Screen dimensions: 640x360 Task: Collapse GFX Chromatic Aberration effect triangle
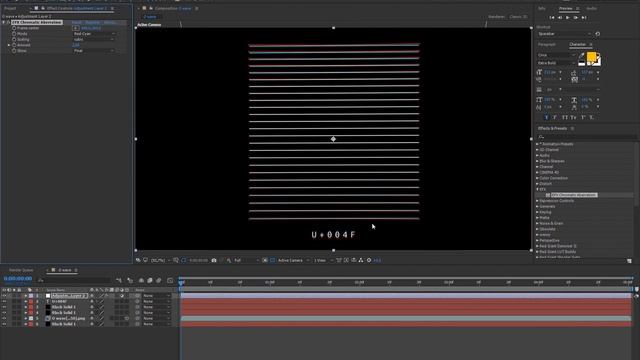point(4,22)
